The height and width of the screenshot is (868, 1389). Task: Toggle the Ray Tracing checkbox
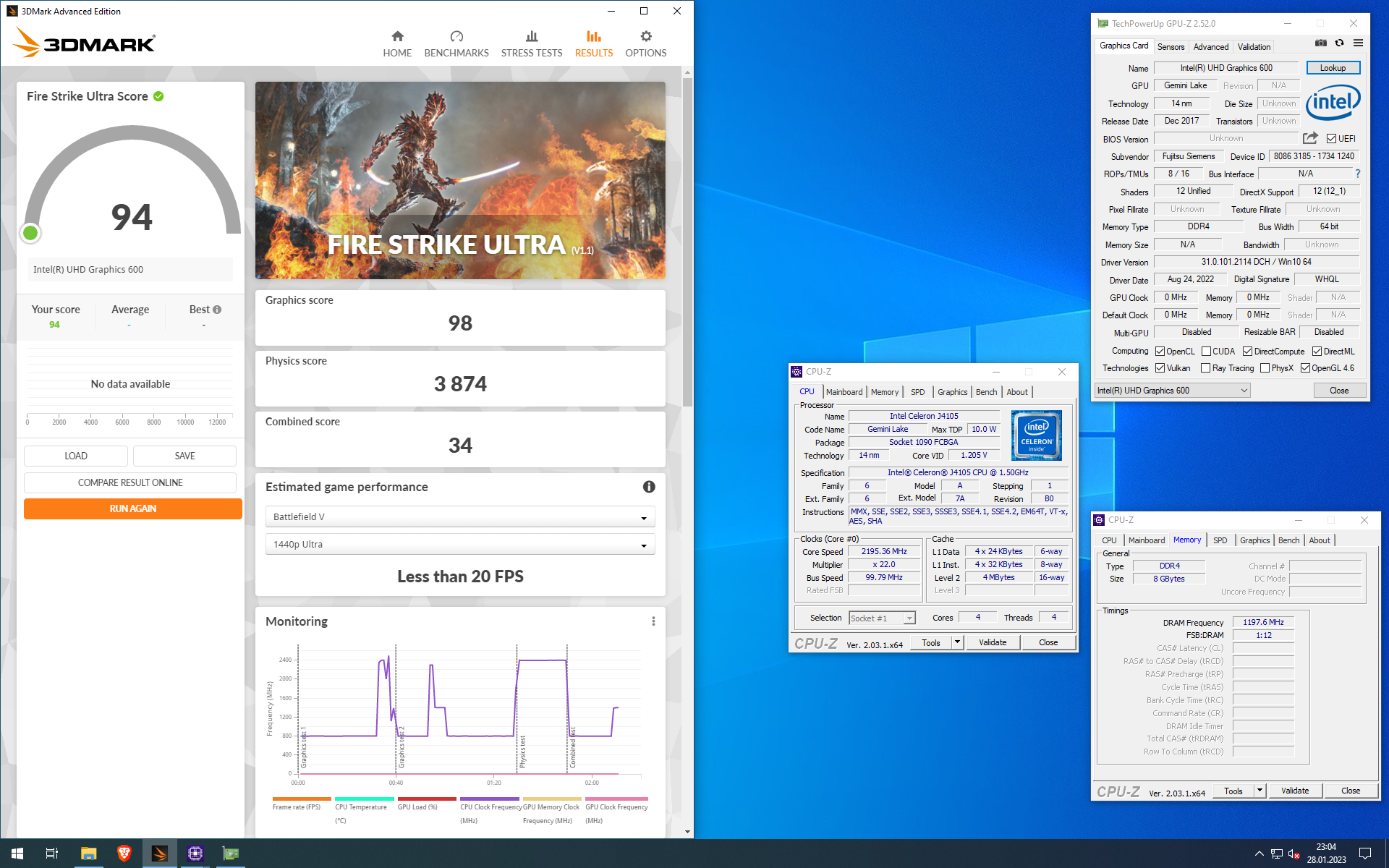click(1206, 368)
